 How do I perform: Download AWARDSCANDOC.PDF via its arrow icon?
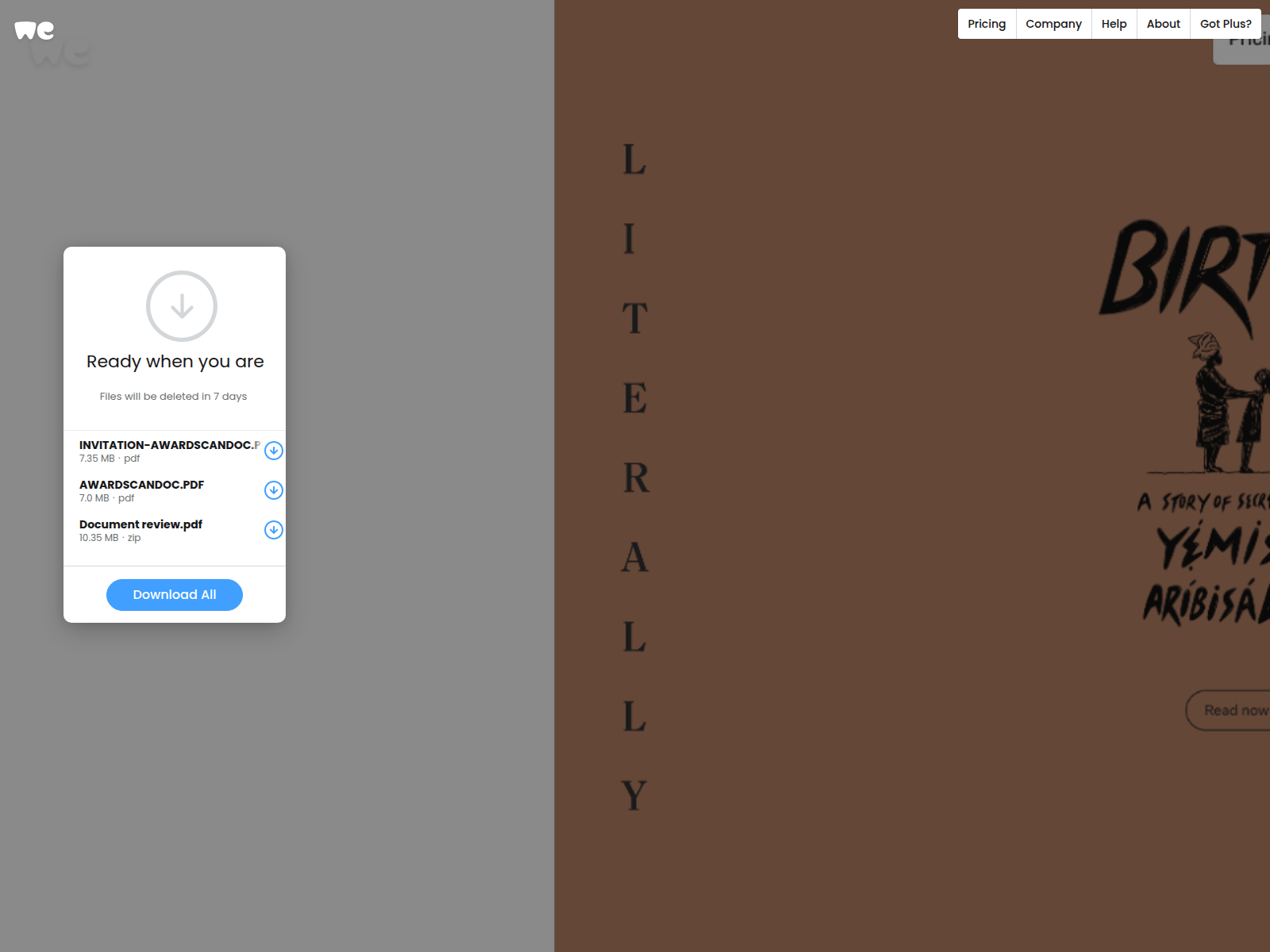click(274, 490)
